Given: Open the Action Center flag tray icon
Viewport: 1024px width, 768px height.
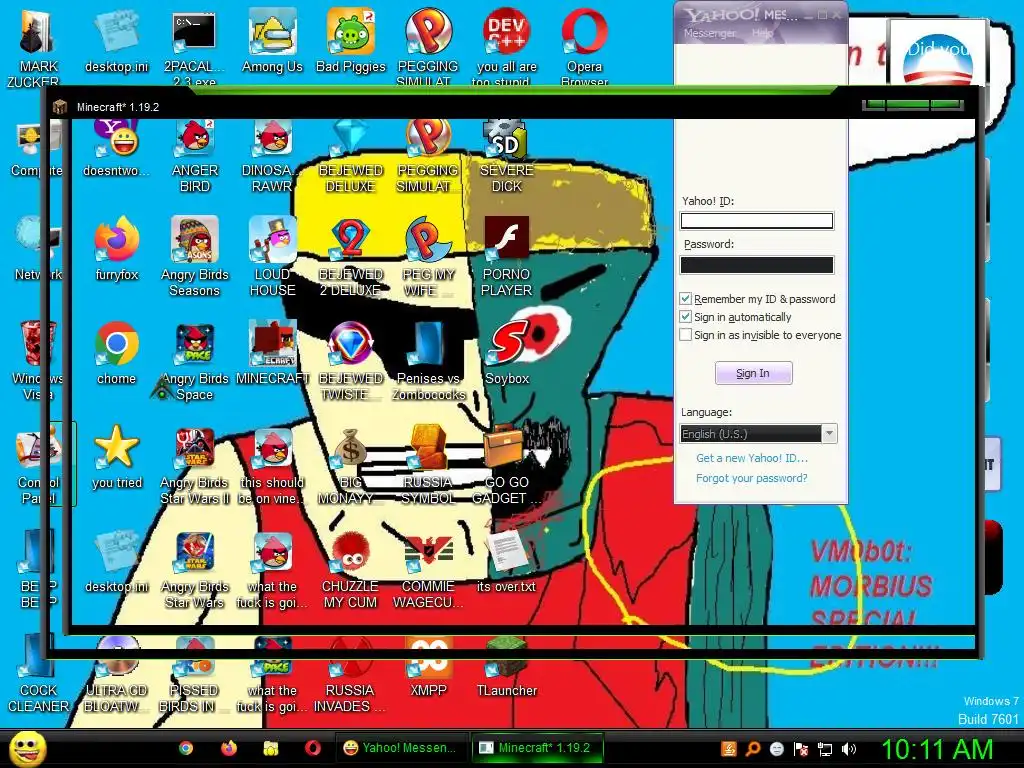Looking at the screenshot, I should point(801,749).
